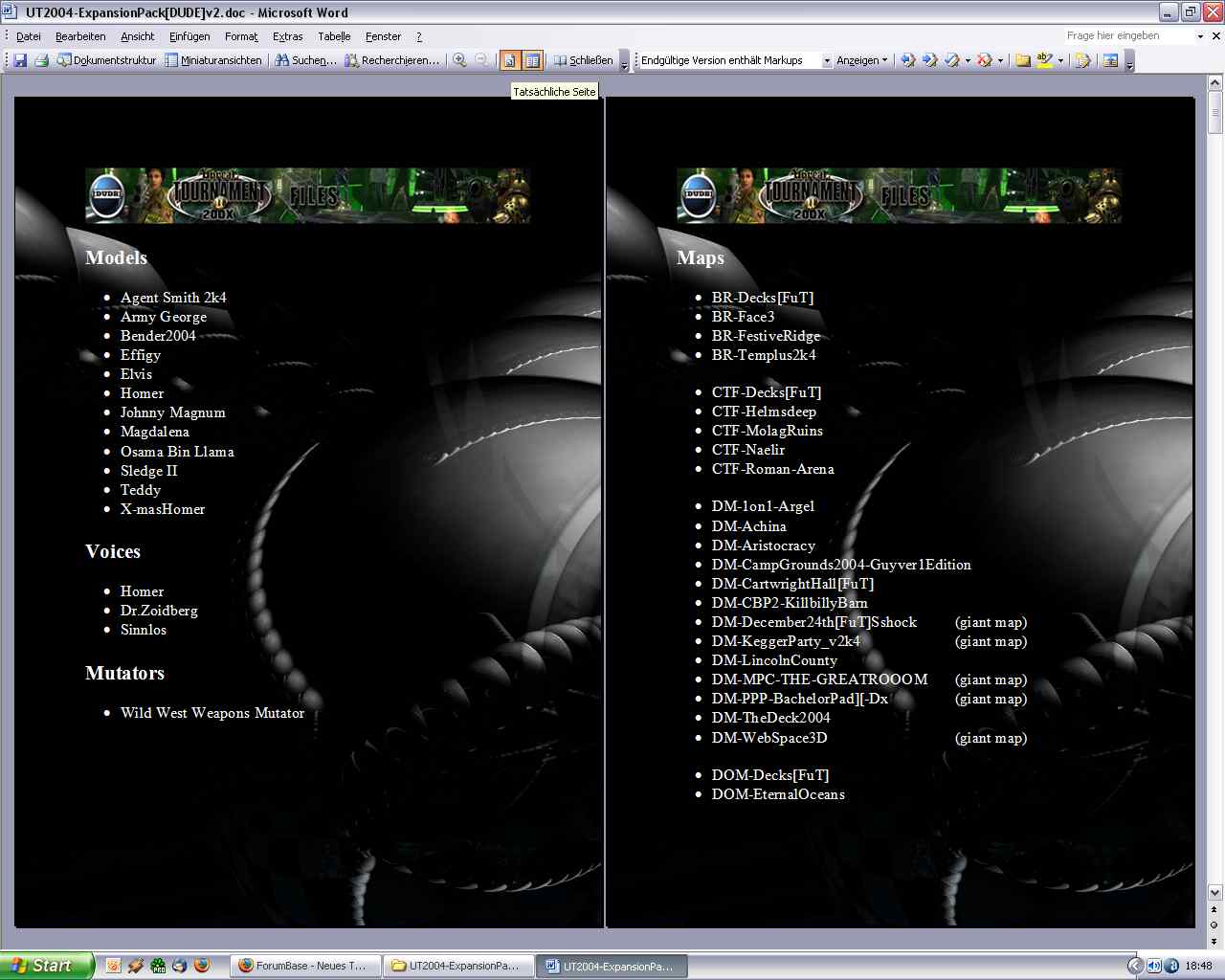Toggle the multiple pages layout button
The height and width of the screenshot is (980, 1225).
[x=532, y=60]
